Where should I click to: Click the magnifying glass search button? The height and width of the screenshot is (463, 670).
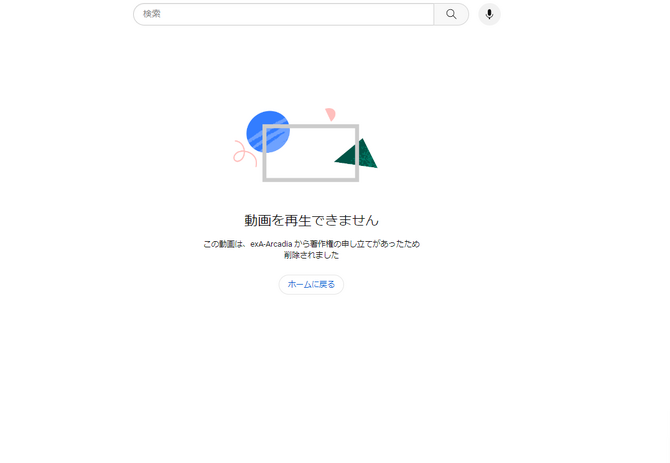tap(451, 14)
